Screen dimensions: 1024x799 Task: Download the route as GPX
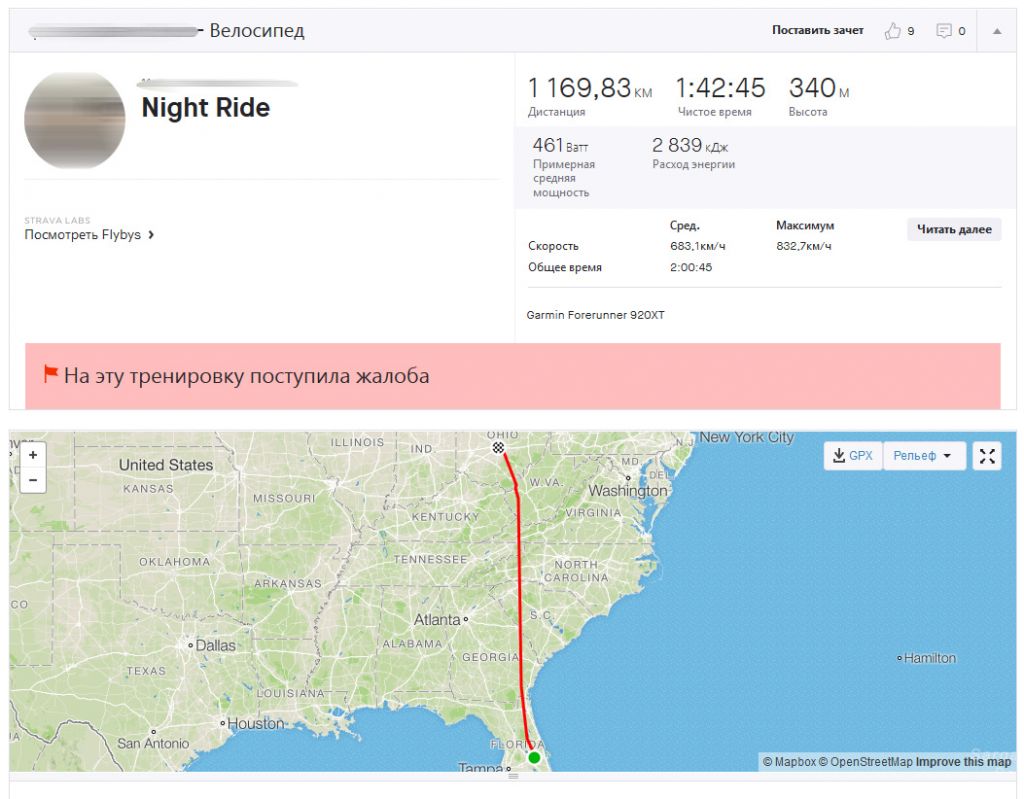[x=852, y=456]
